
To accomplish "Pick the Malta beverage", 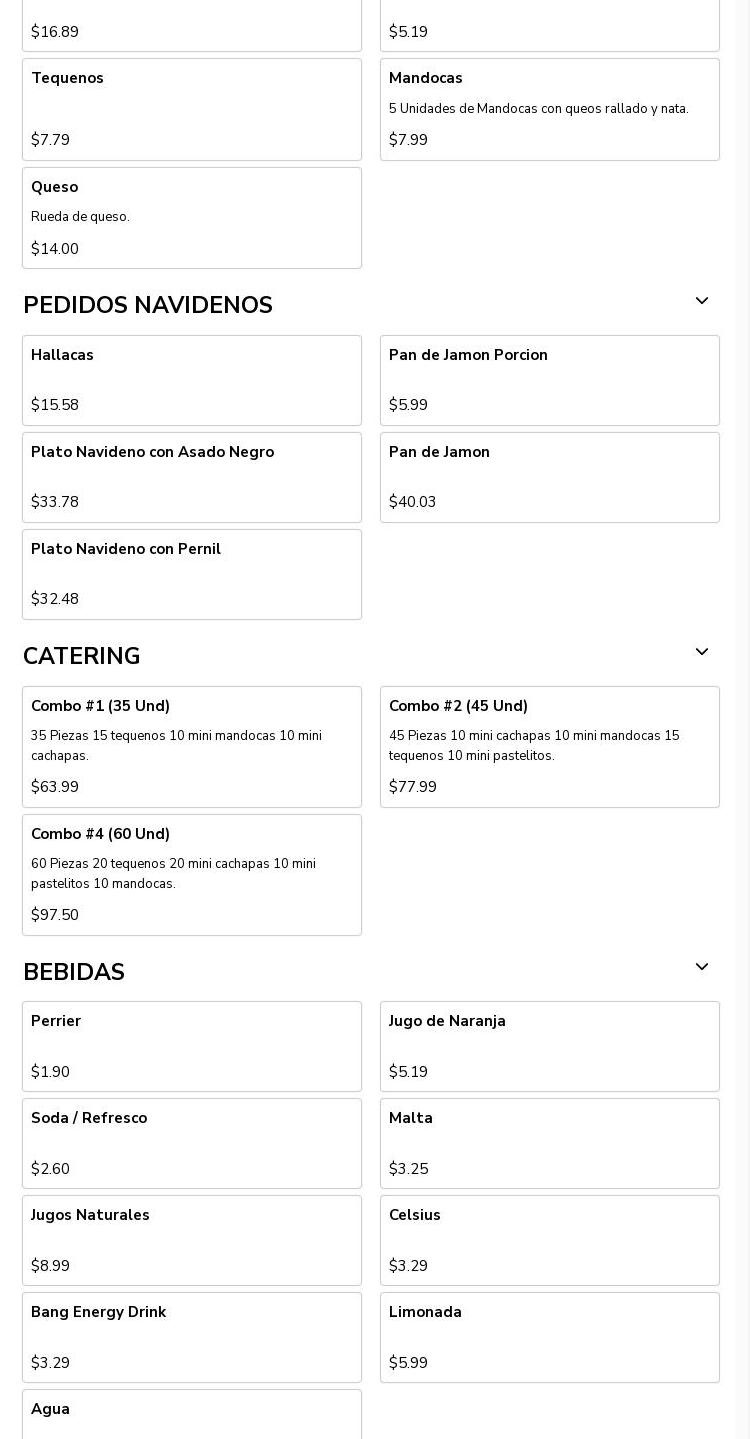I will click(x=549, y=1143).
